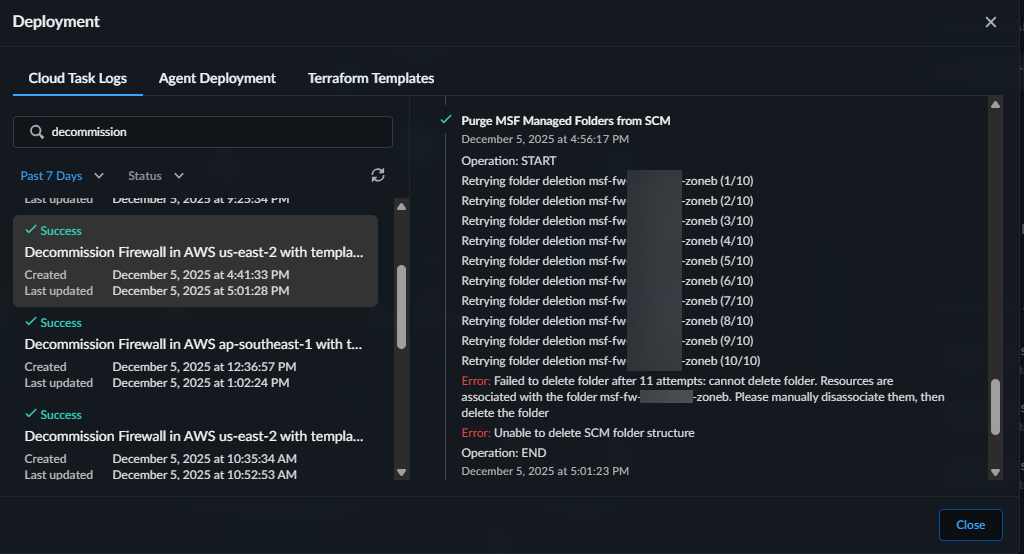Screen dimensions: 1024x554
Task: Click the green checkmark beside Purge MSF step
Action: (x=446, y=120)
